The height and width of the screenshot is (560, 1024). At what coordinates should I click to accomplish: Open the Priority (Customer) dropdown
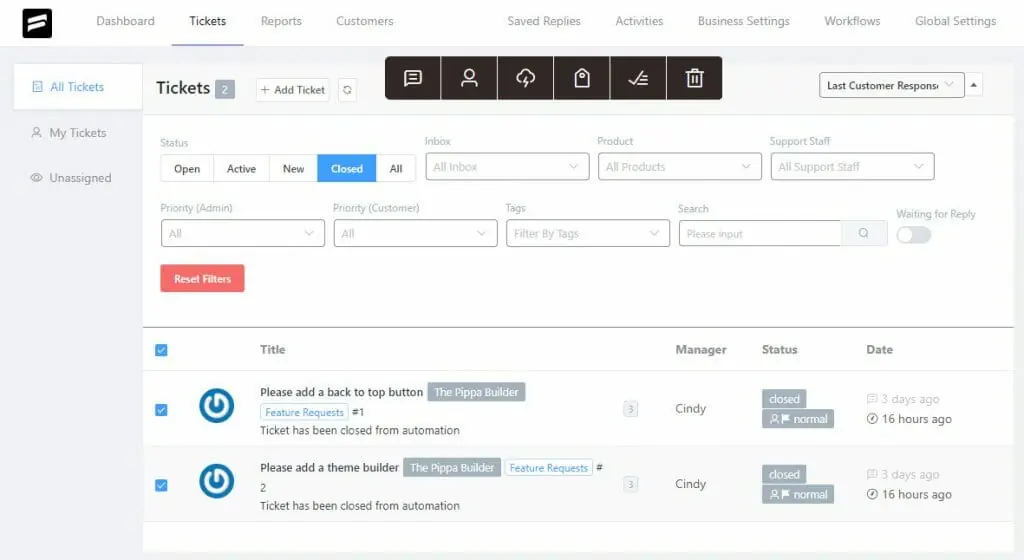click(x=415, y=233)
